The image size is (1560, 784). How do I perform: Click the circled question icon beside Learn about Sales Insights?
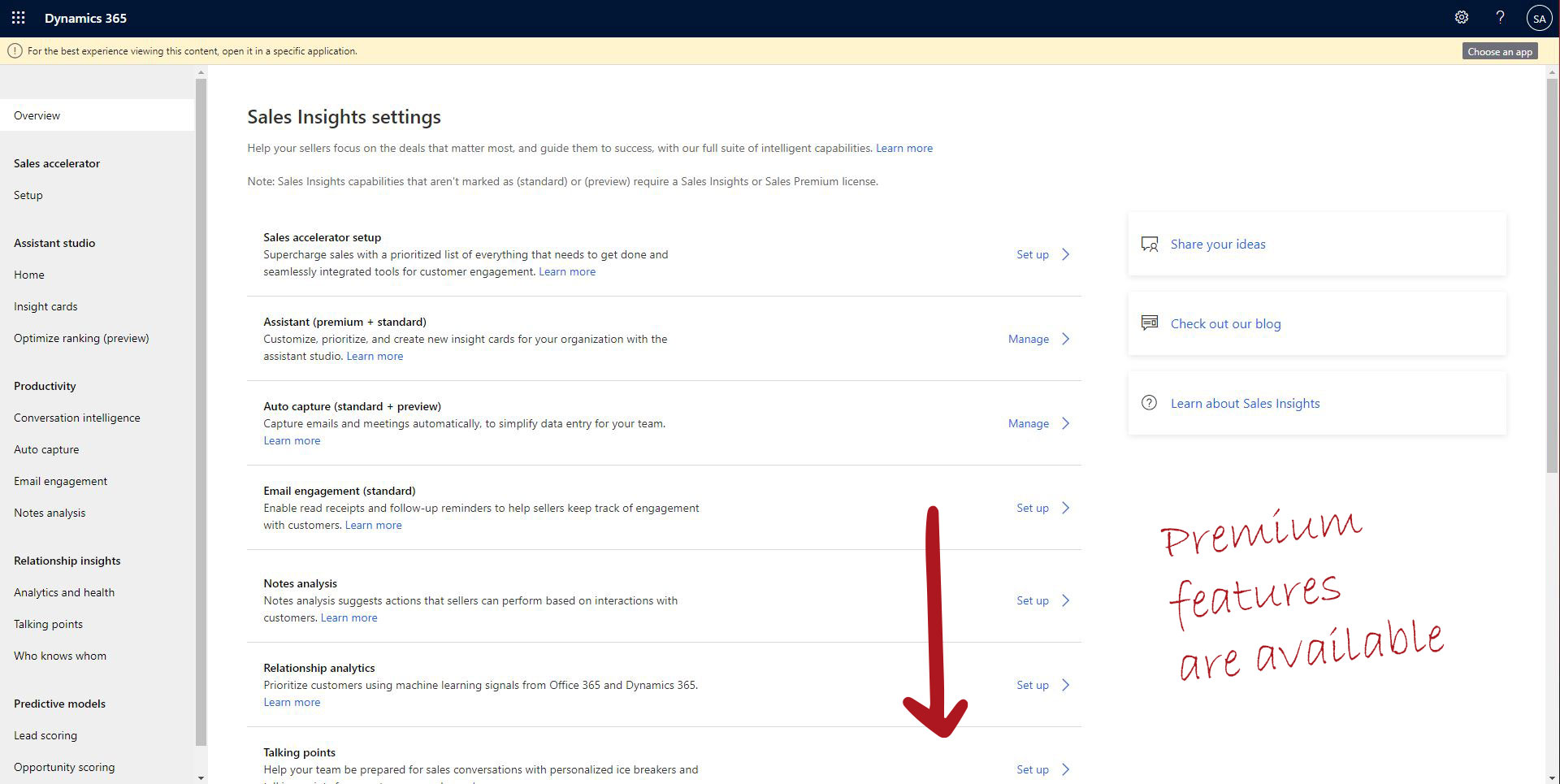[x=1150, y=402]
